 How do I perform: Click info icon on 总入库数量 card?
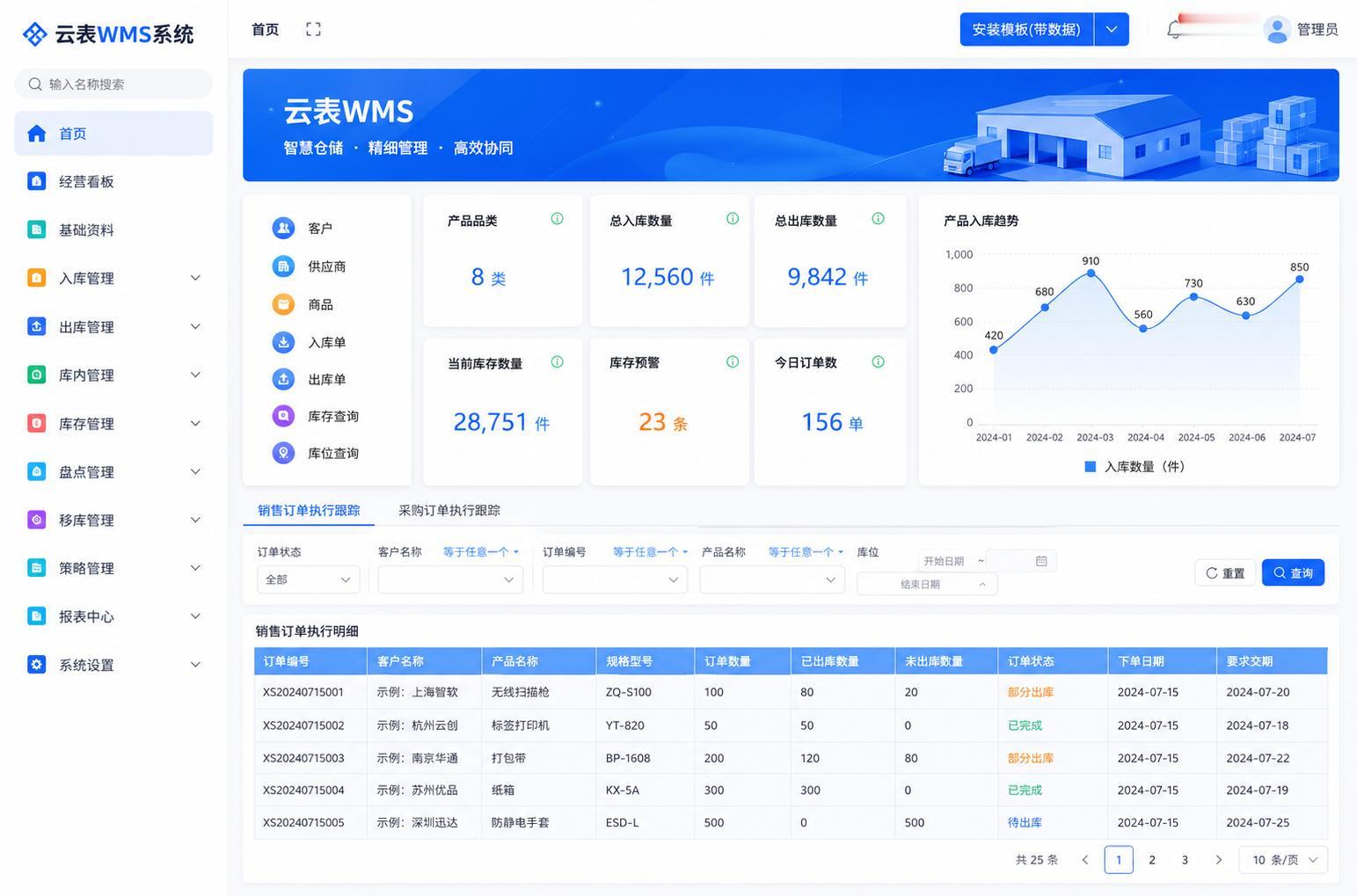(x=733, y=219)
